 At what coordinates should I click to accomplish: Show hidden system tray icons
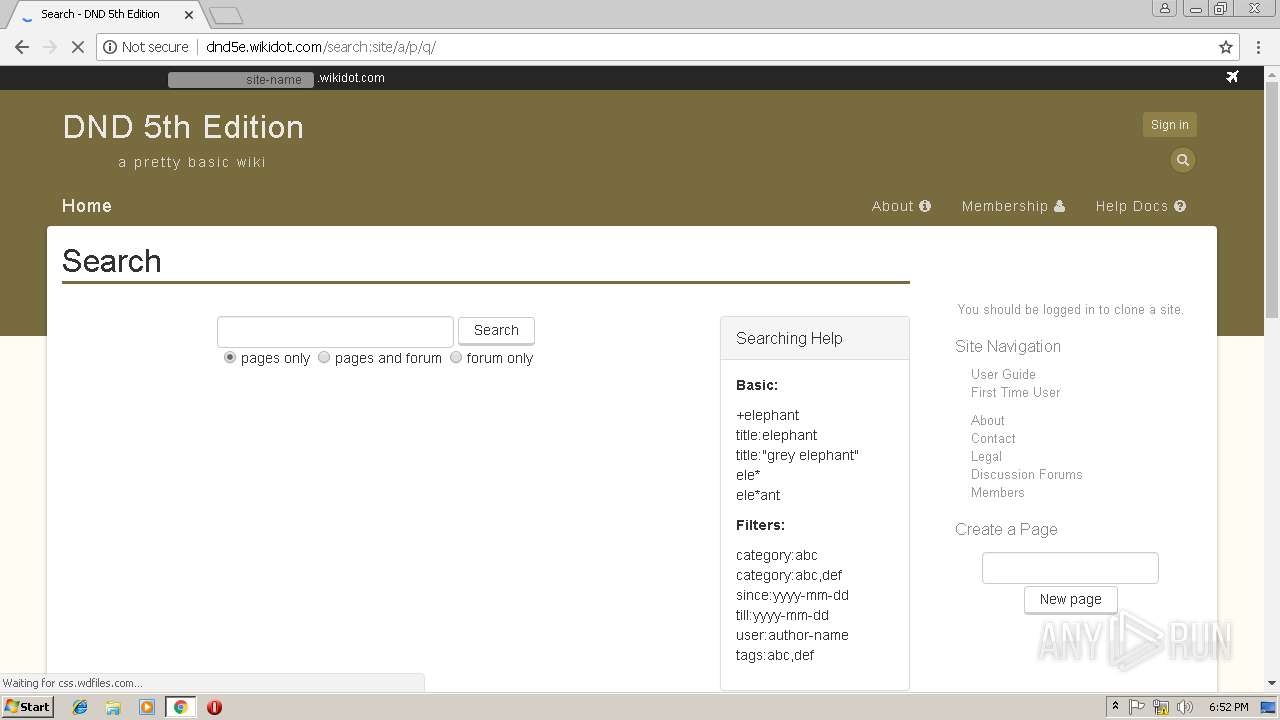coord(1115,707)
